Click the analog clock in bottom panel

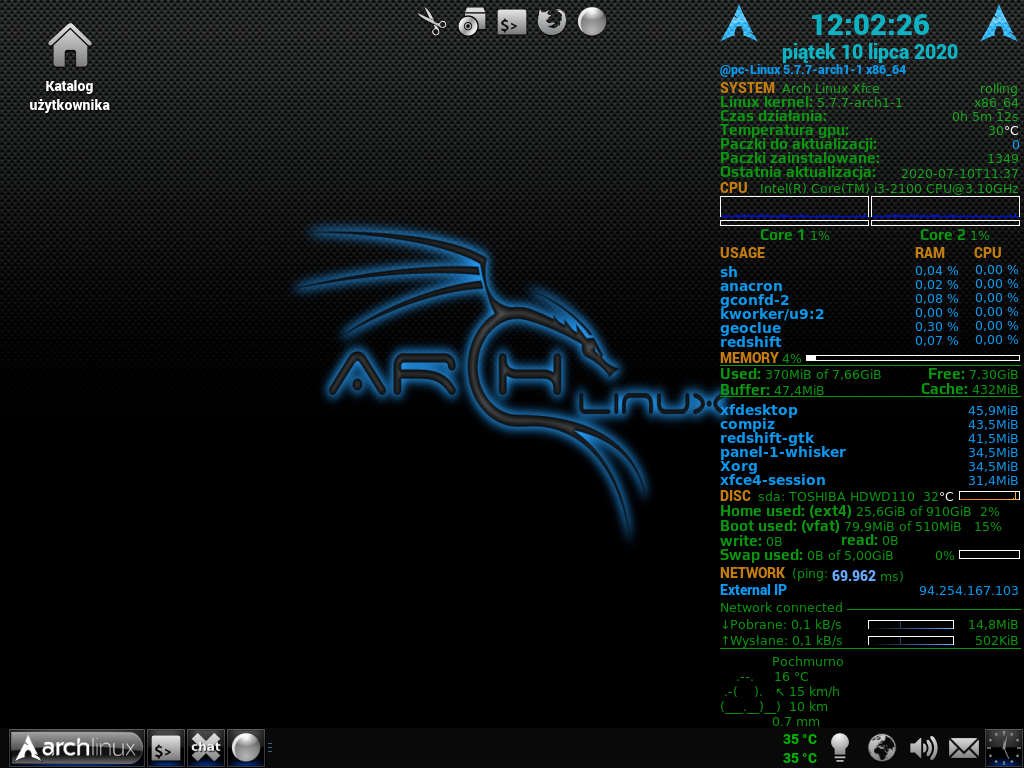tap(1004, 748)
